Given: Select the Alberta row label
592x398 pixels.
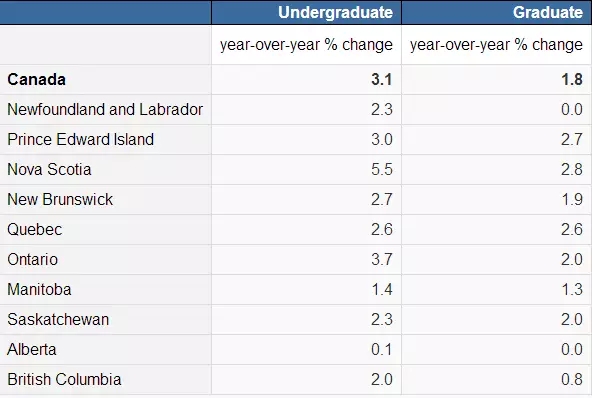Looking at the screenshot, I should click(32, 350).
